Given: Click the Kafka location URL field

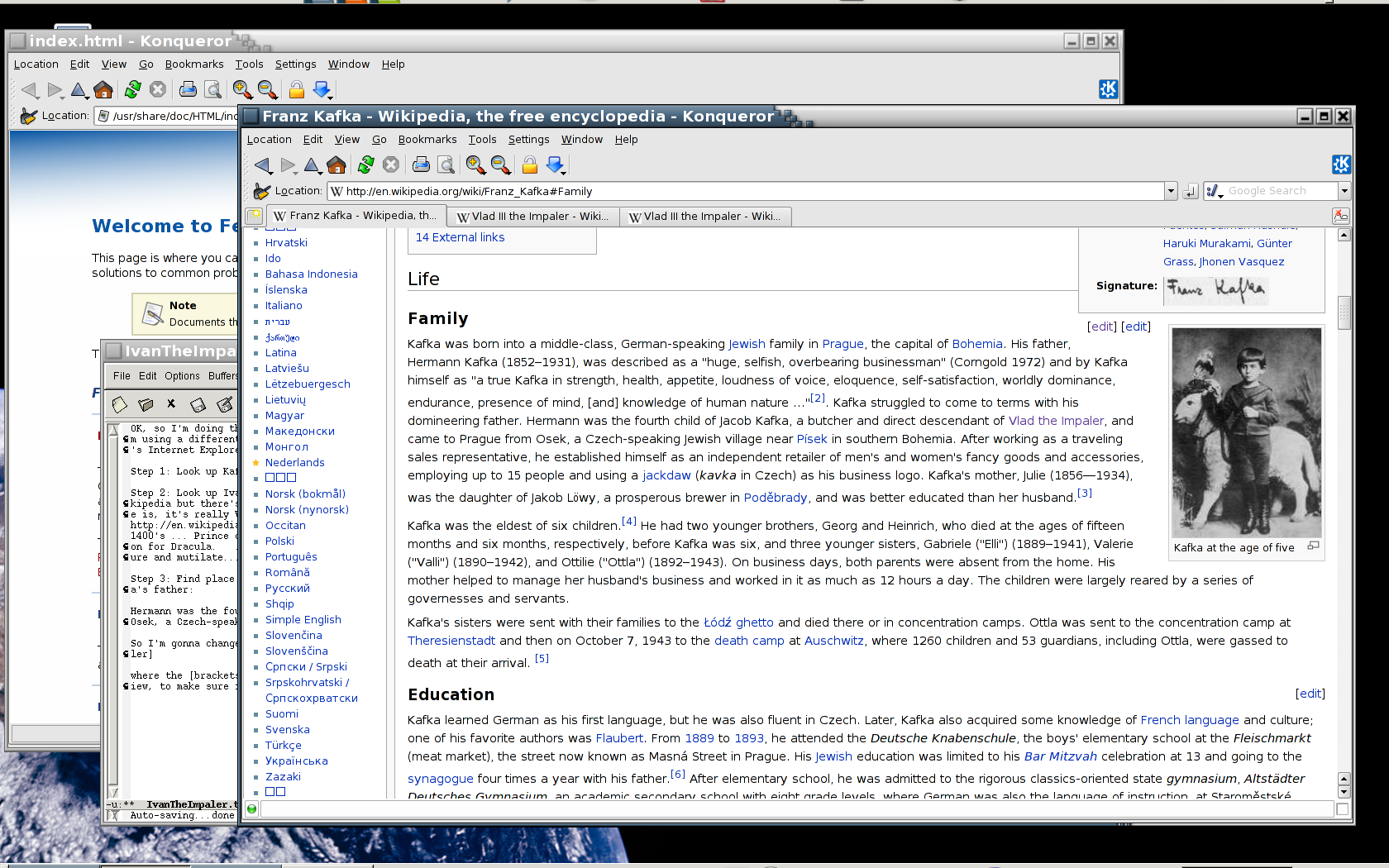Looking at the screenshot, I should (x=747, y=192).
